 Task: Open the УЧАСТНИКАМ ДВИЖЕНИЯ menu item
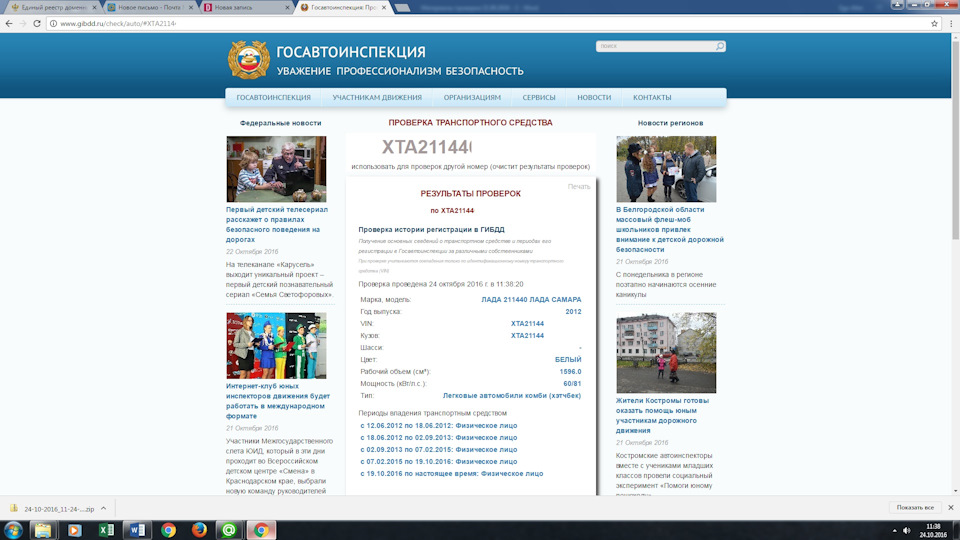[x=377, y=97]
